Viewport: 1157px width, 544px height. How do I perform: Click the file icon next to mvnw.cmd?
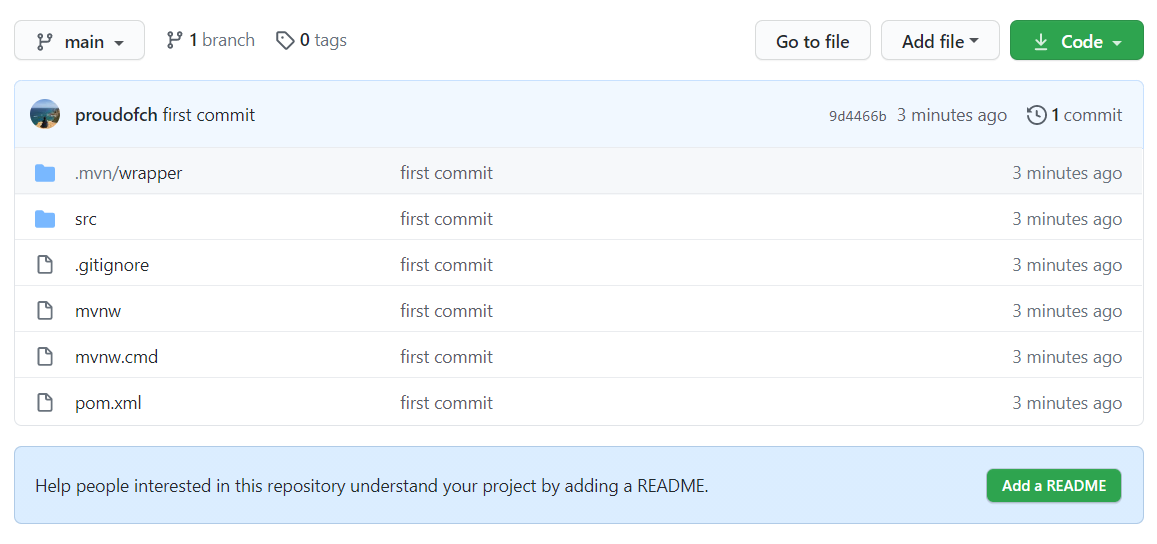tap(45, 357)
